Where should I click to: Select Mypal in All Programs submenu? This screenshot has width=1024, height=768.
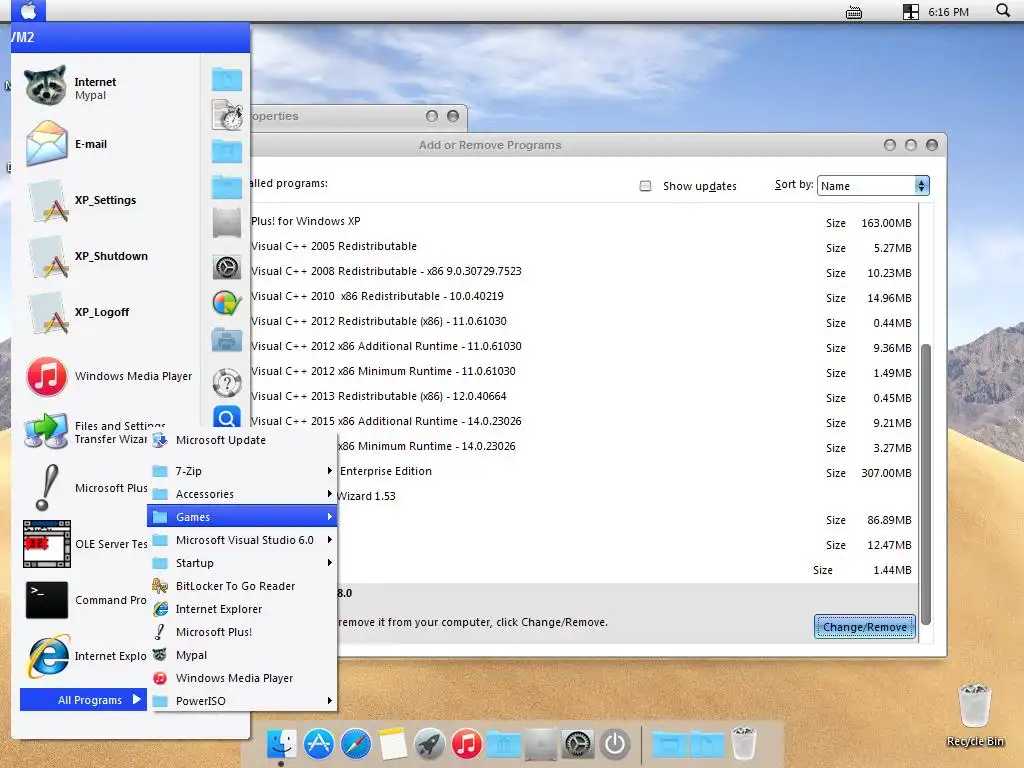[243, 655]
